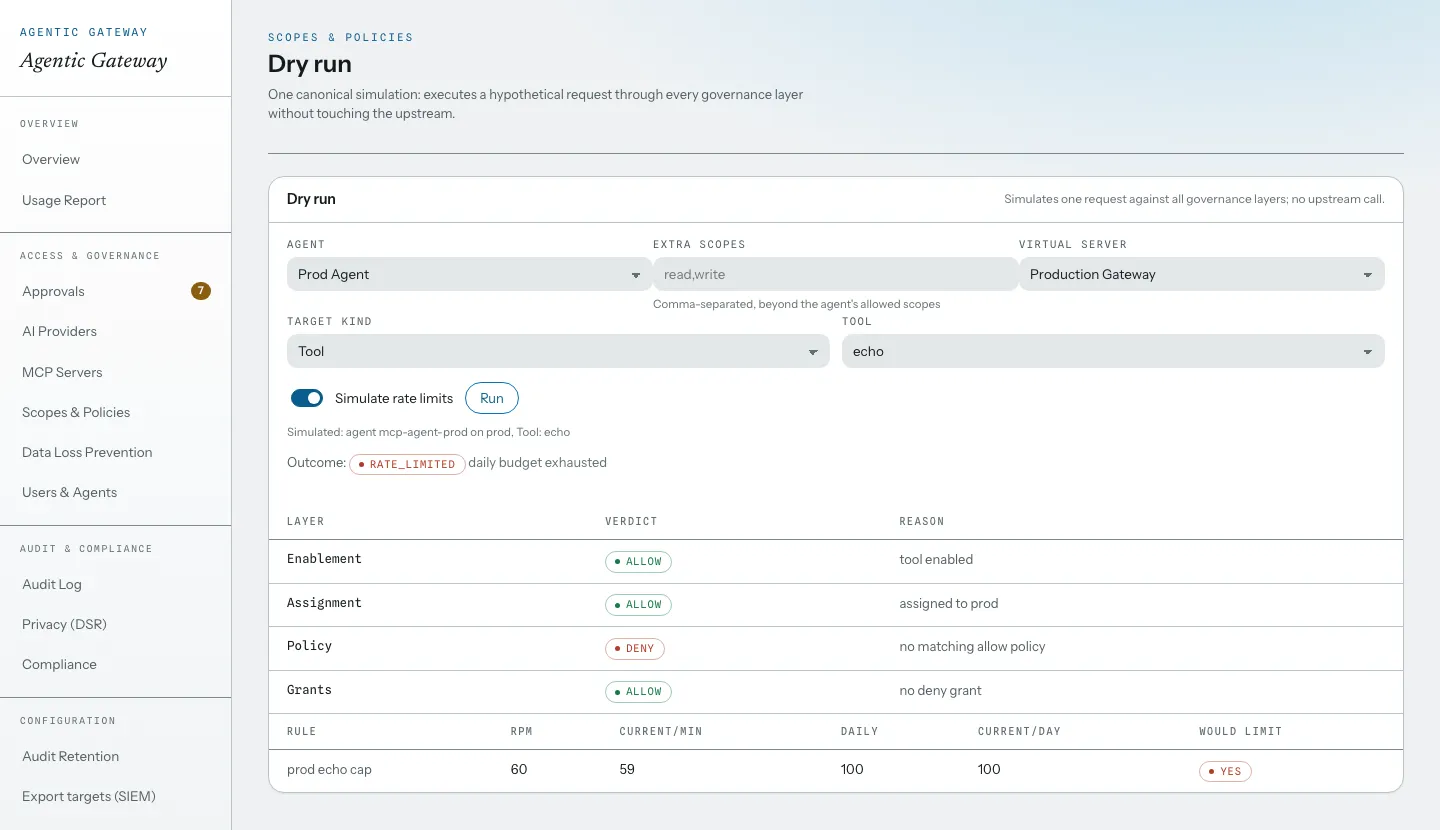
Task: Navigate to MCP Servers
Action: click(x=62, y=372)
